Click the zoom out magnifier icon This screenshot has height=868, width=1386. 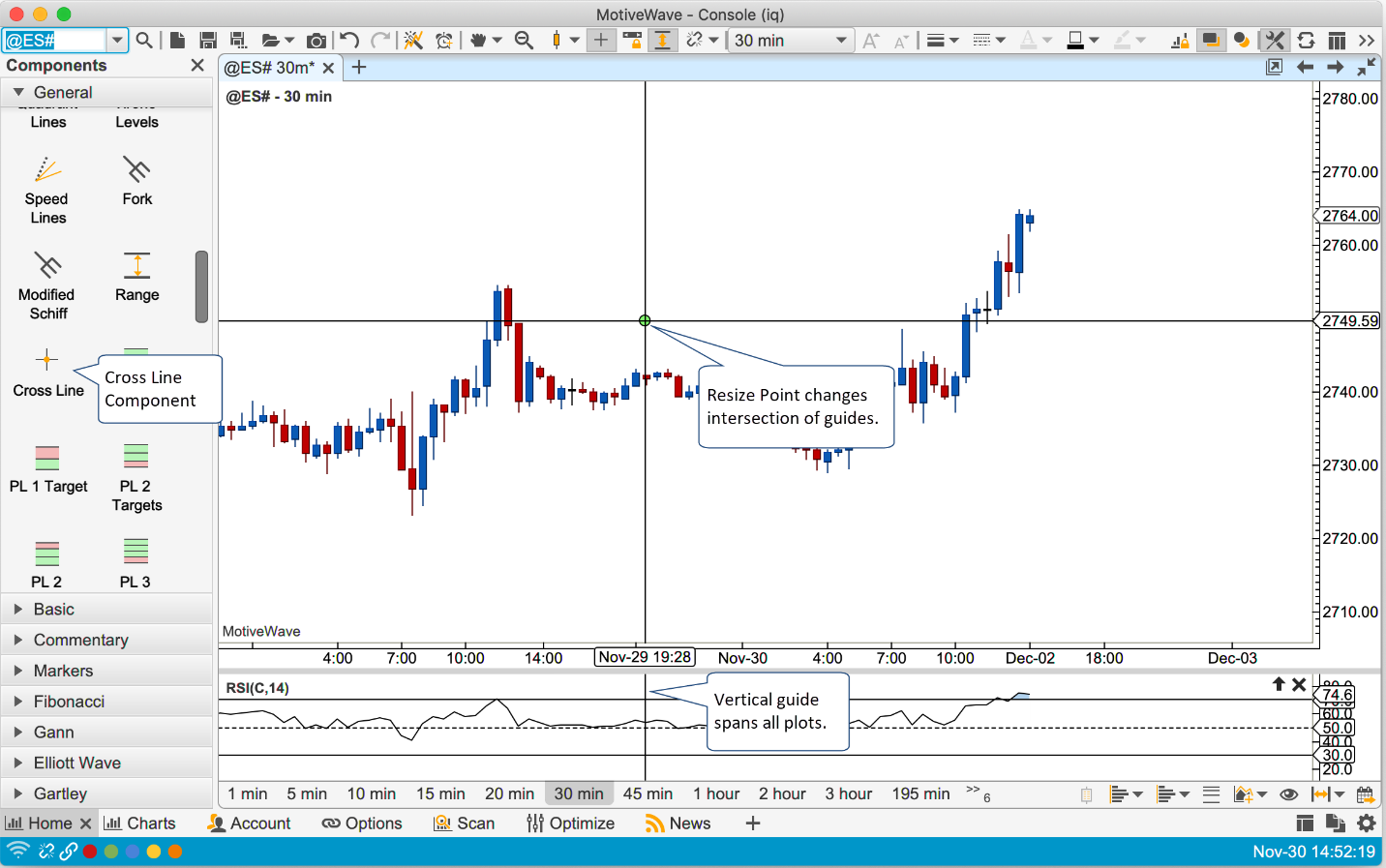point(524,41)
